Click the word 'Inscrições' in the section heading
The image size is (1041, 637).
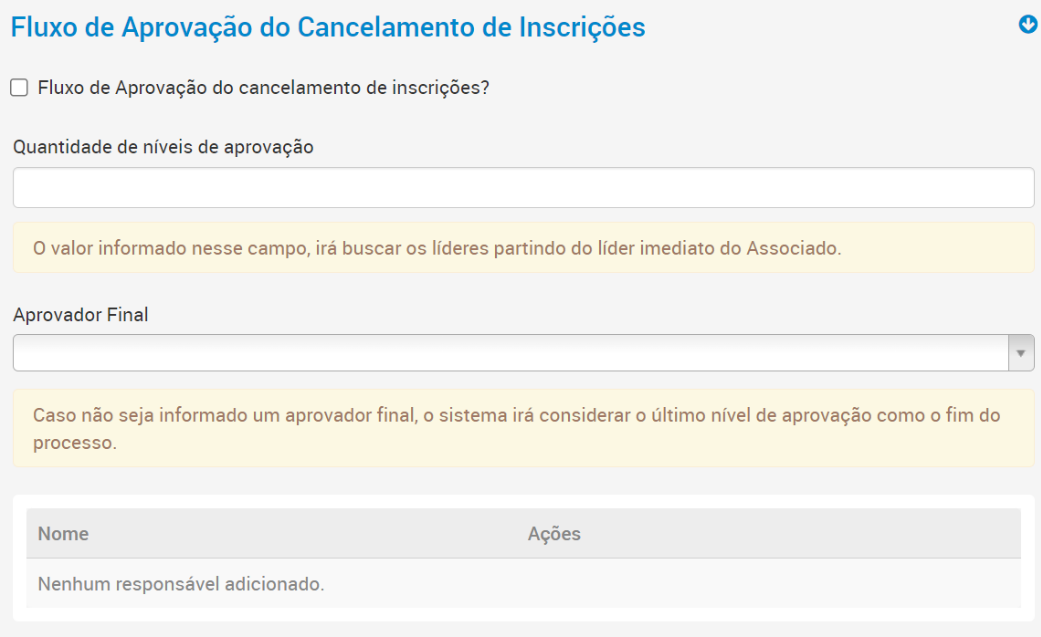pyautogui.click(x=581, y=27)
